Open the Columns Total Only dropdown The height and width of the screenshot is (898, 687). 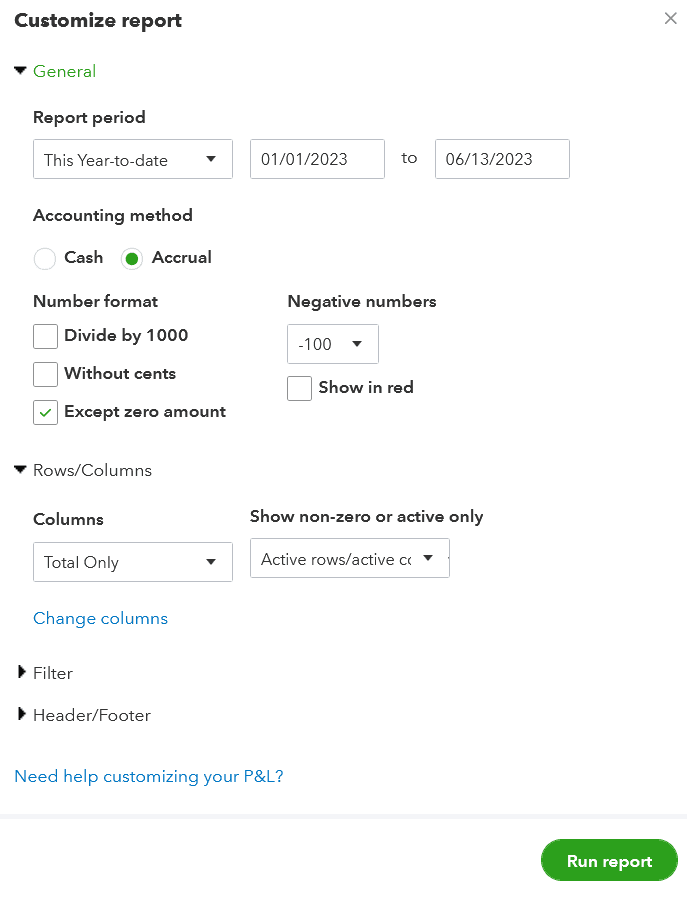tap(132, 562)
